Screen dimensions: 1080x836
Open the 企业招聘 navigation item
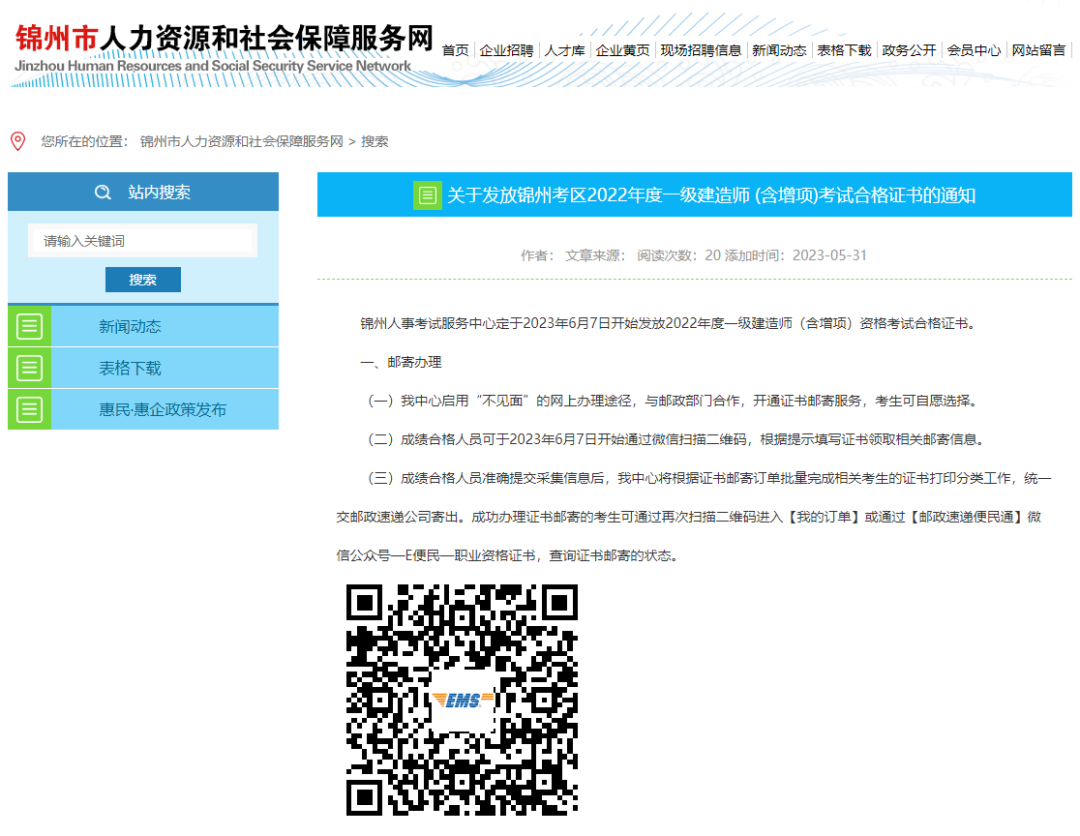coord(506,50)
